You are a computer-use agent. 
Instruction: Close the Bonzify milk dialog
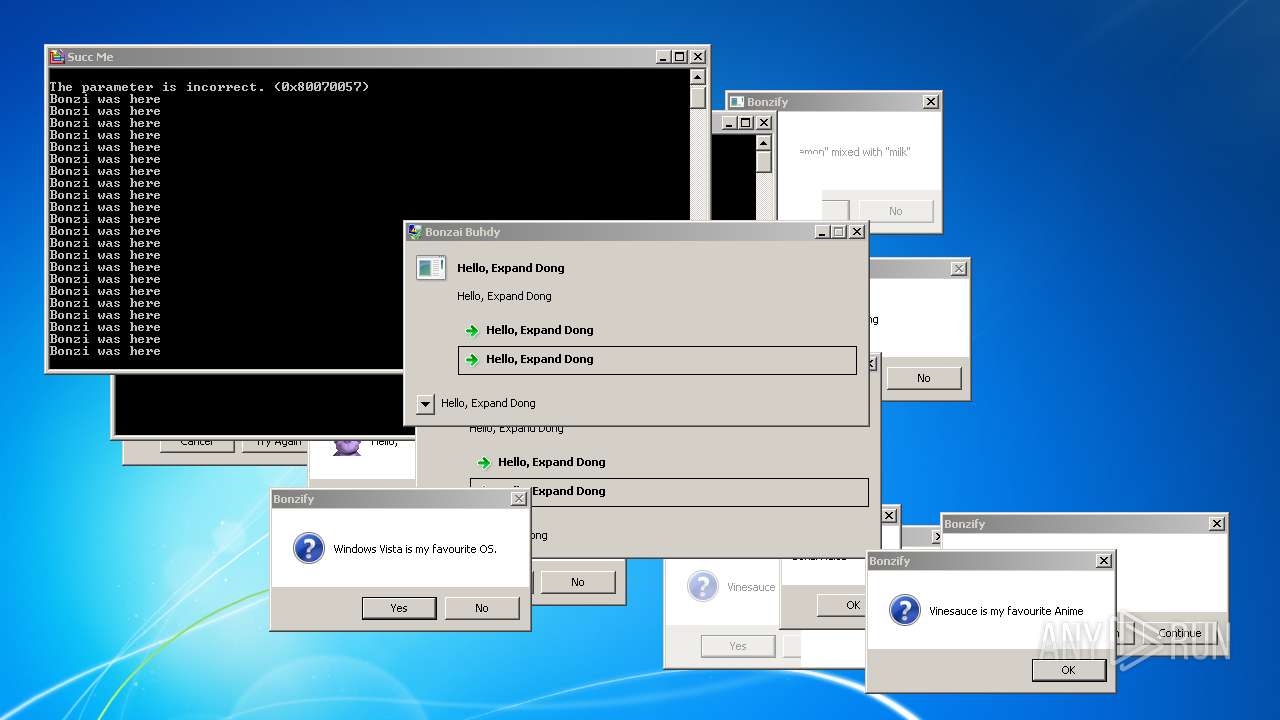[x=931, y=102]
